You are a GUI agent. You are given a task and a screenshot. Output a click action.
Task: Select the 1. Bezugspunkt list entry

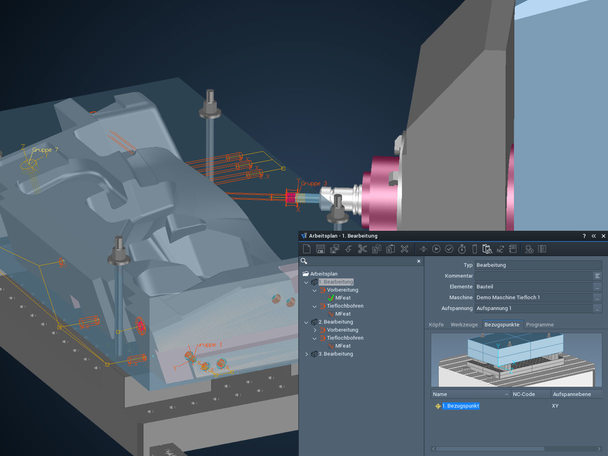point(461,406)
